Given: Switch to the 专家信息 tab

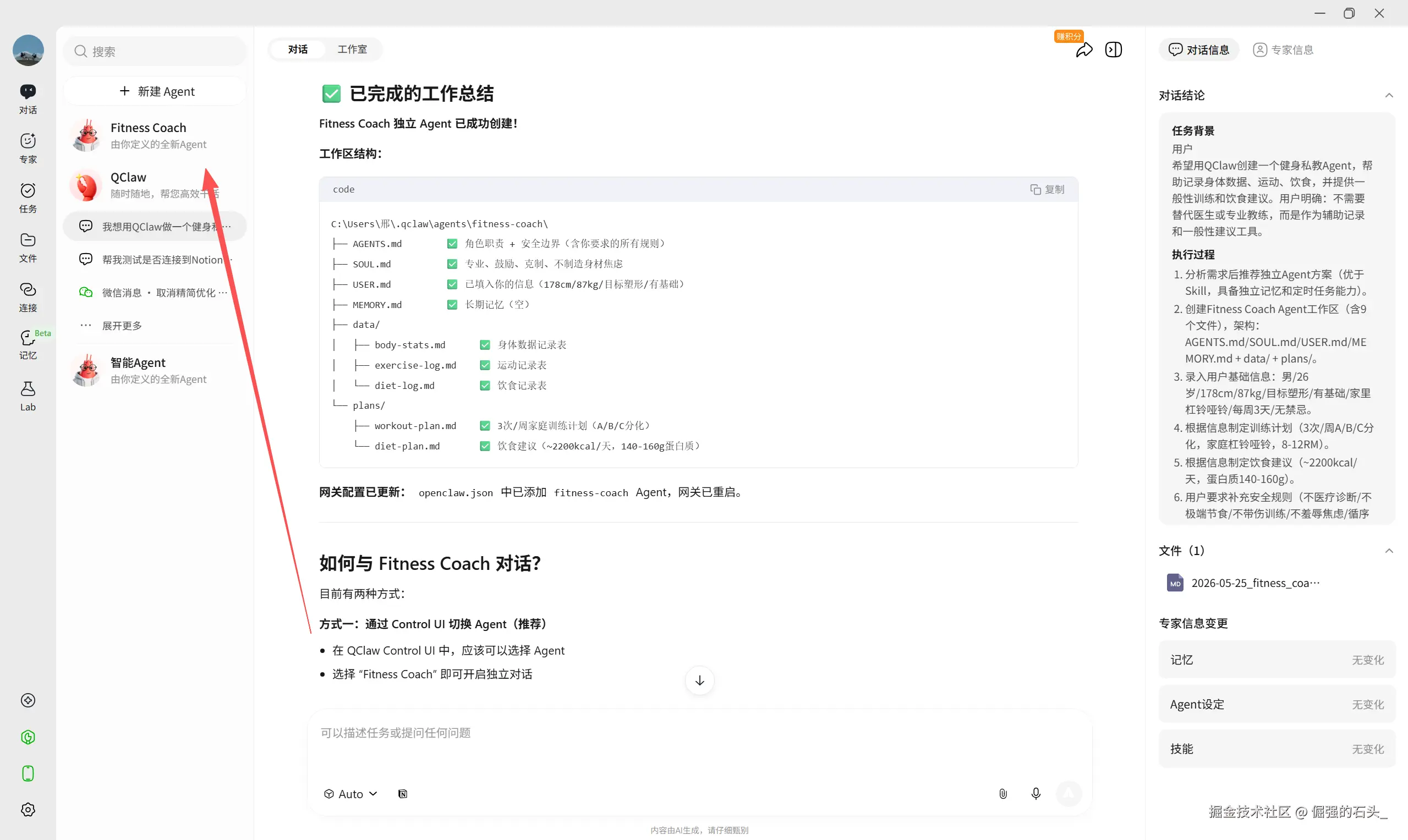Looking at the screenshot, I should tap(1283, 50).
